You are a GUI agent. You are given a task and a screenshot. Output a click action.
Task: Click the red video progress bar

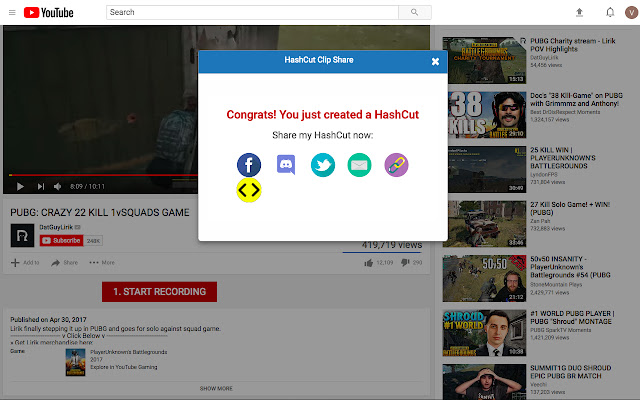(104, 175)
